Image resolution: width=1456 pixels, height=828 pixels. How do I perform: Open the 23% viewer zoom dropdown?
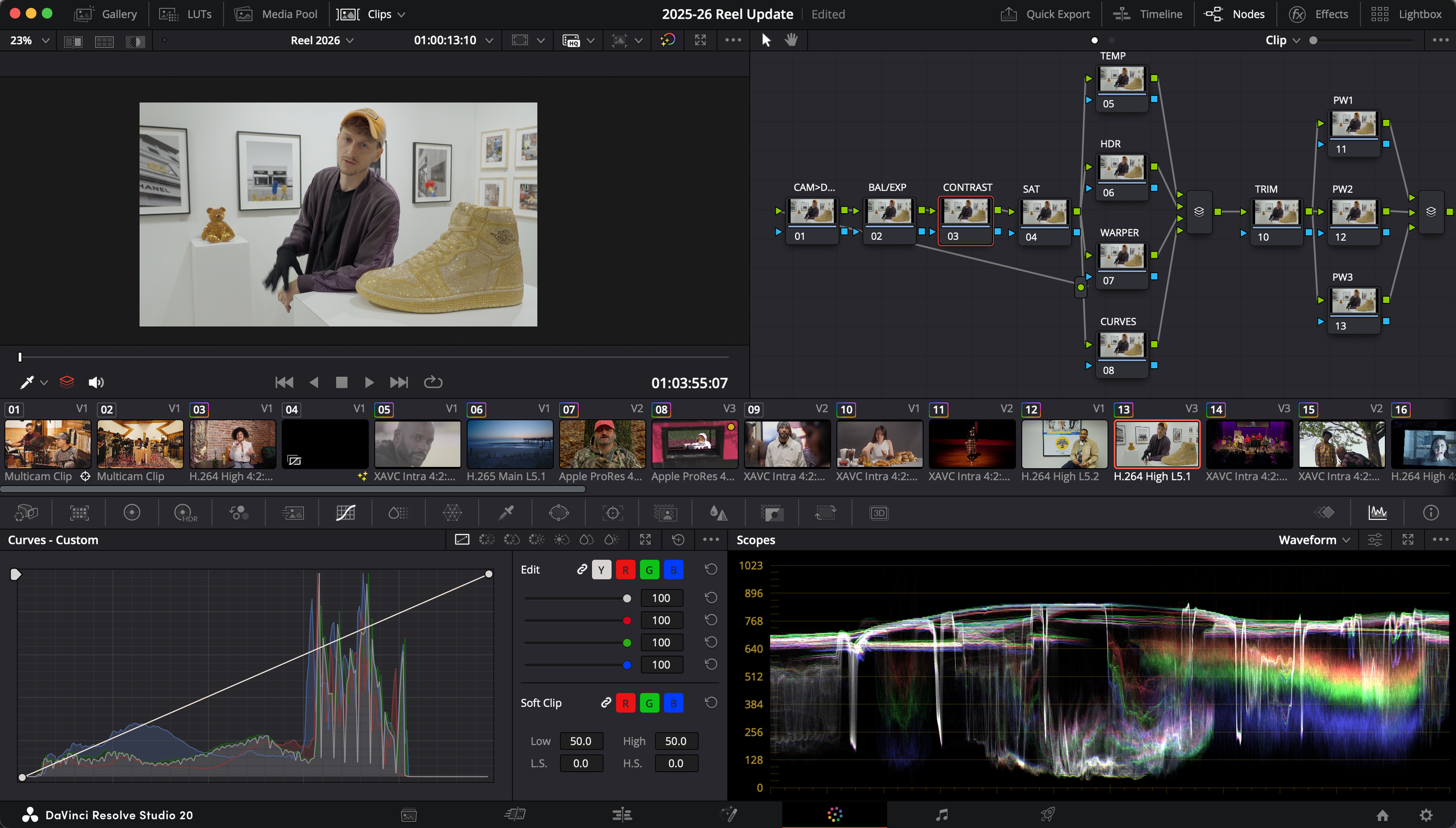click(29, 40)
